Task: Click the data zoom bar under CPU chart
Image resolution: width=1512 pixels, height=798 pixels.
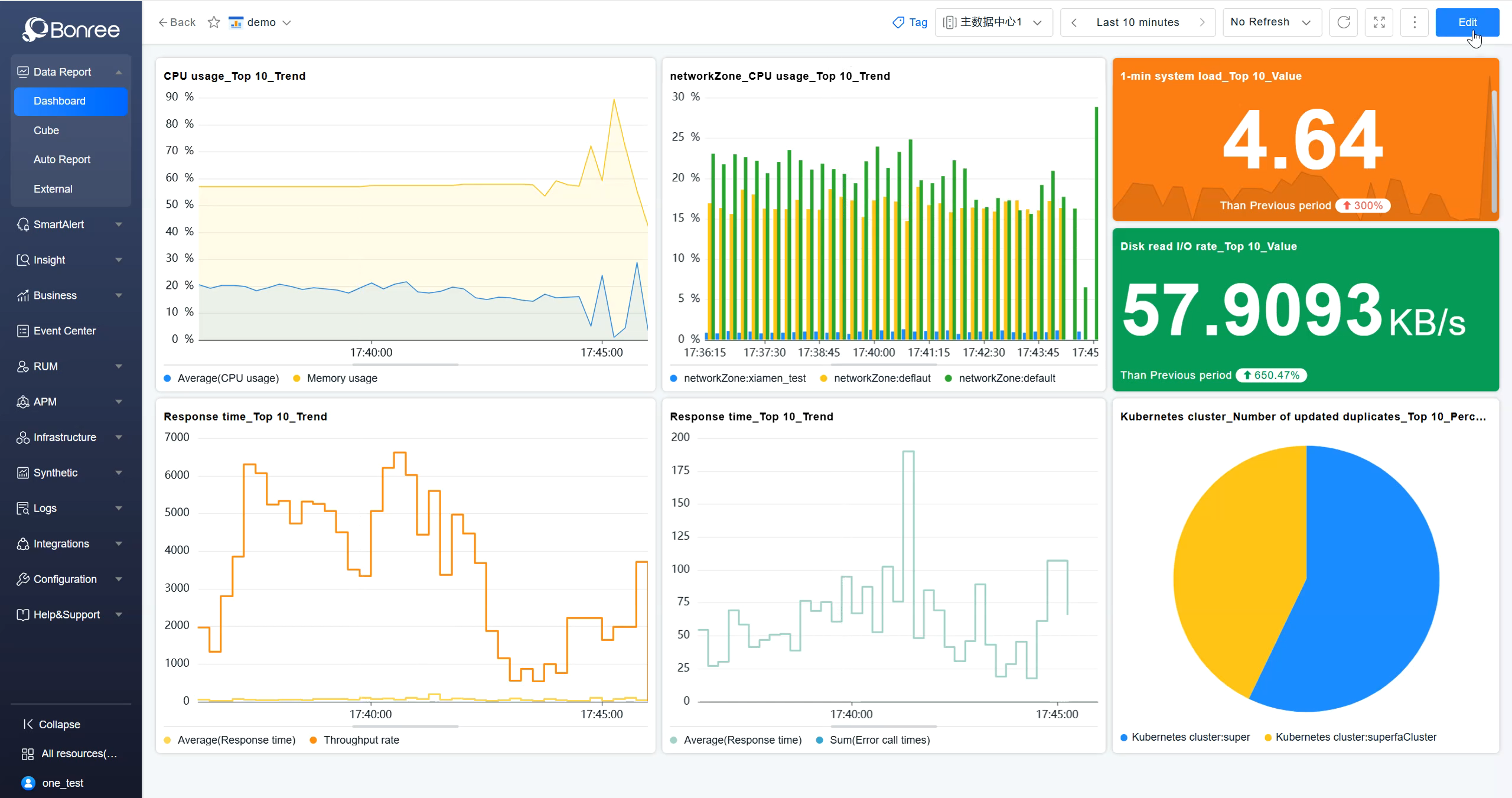Action: [x=405, y=364]
